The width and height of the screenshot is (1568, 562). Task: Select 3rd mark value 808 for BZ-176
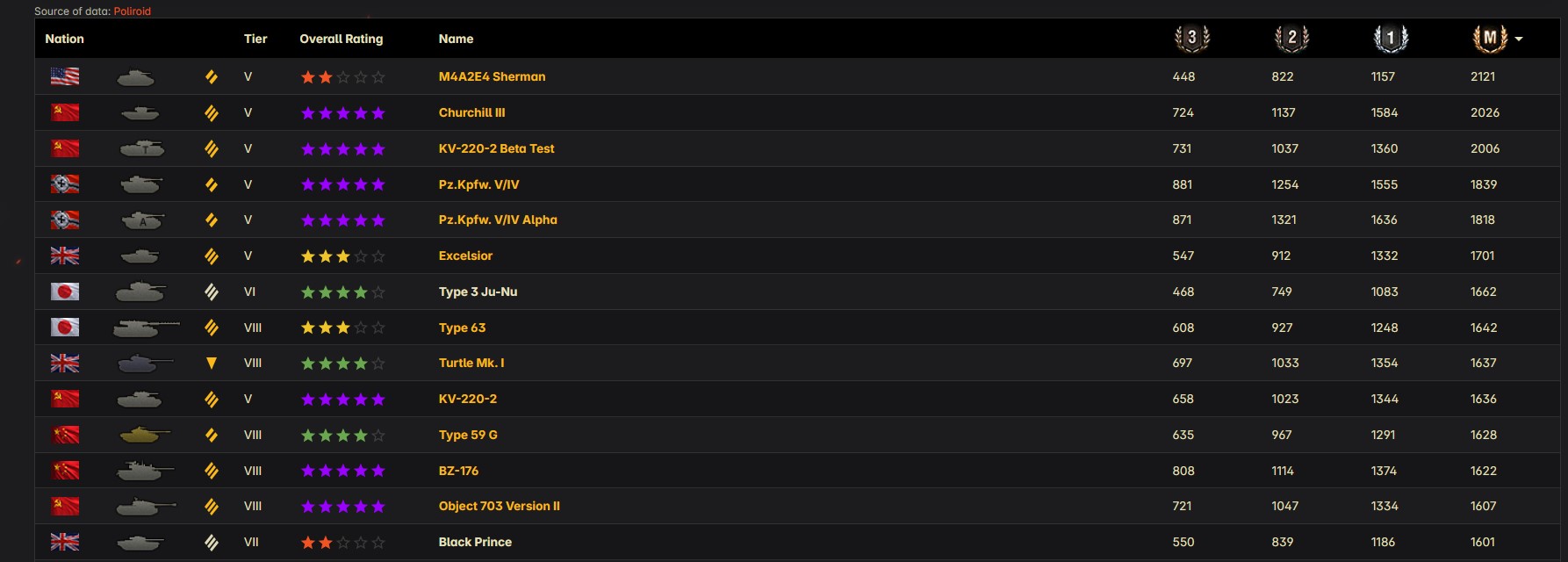point(1183,471)
